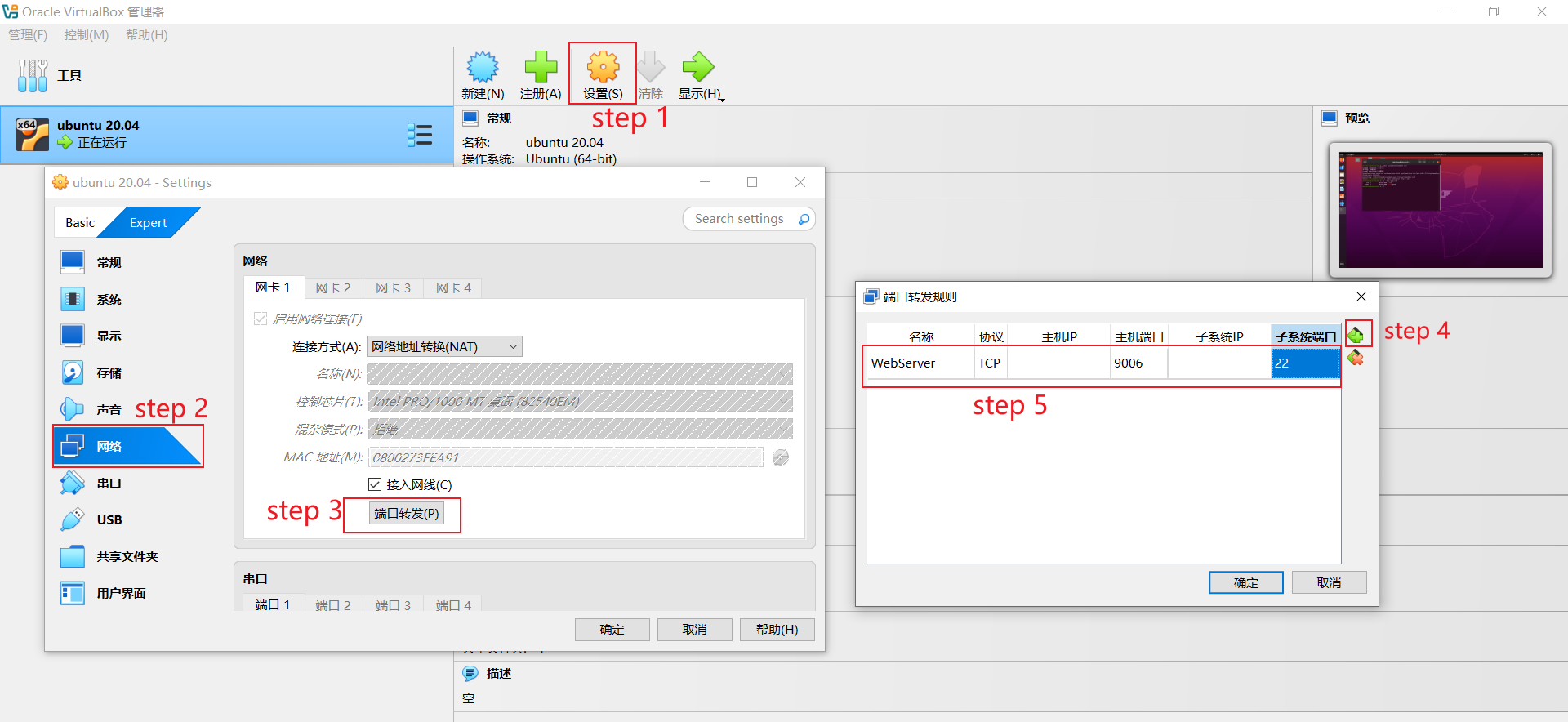This screenshot has width=1568, height=722.
Task: Confirm port forwarding rules with 确定 button
Action: coord(1245,582)
